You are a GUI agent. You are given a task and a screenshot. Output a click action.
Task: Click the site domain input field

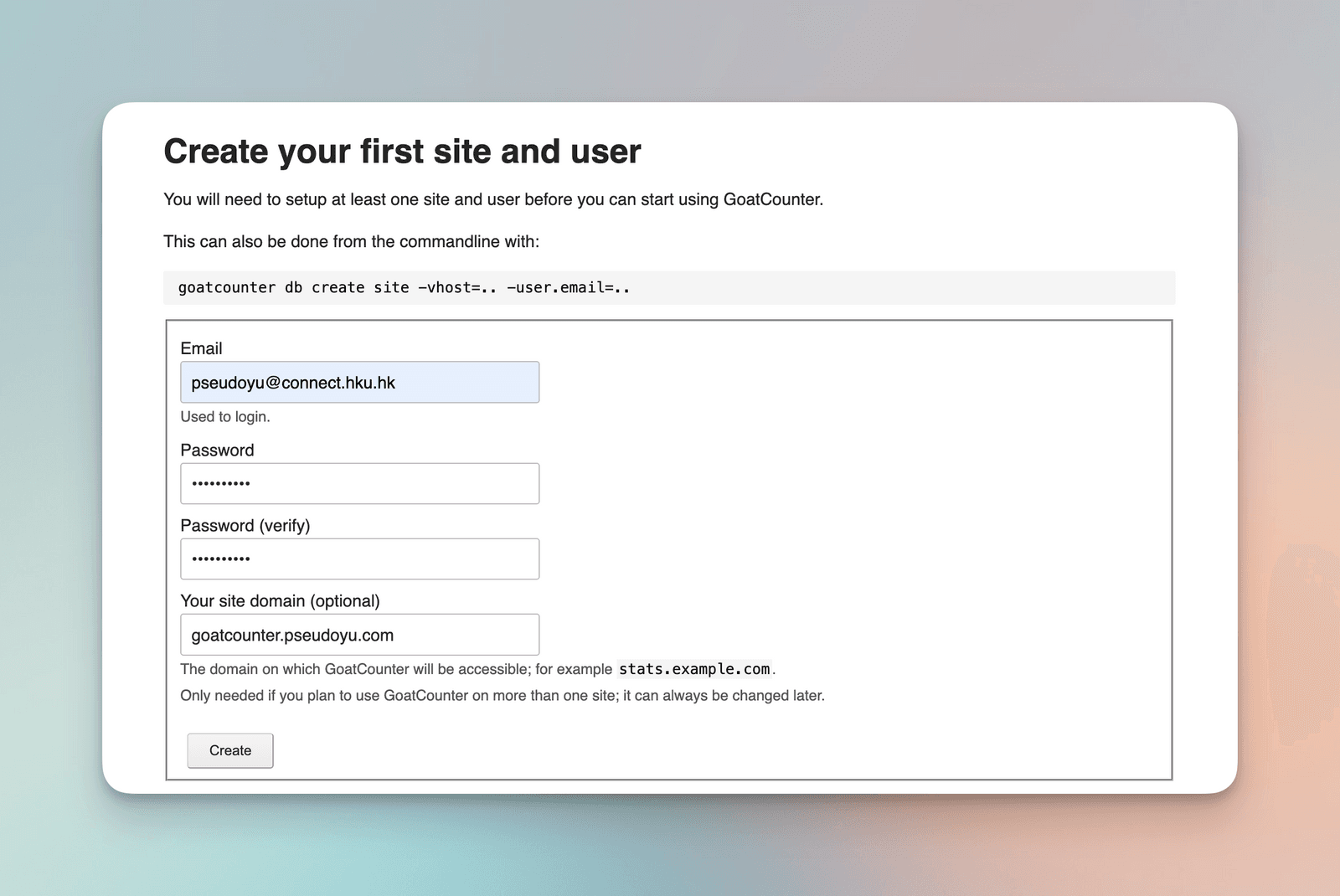(x=359, y=635)
